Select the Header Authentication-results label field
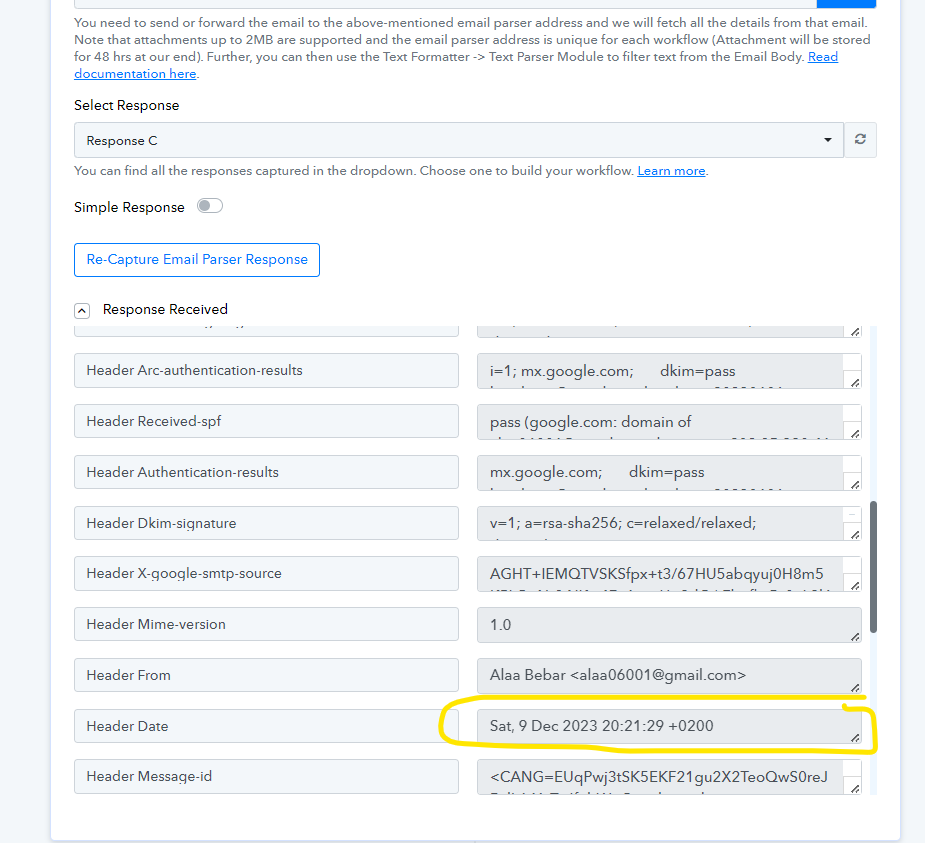This screenshot has height=843, width=925. (x=266, y=472)
